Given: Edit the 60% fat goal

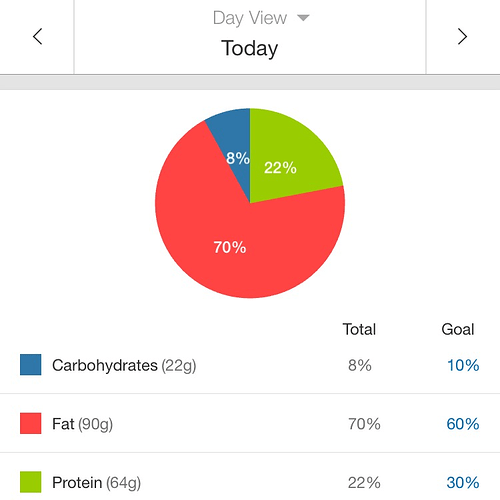Looking at the screenshot, I should click(x=463, y=424).
